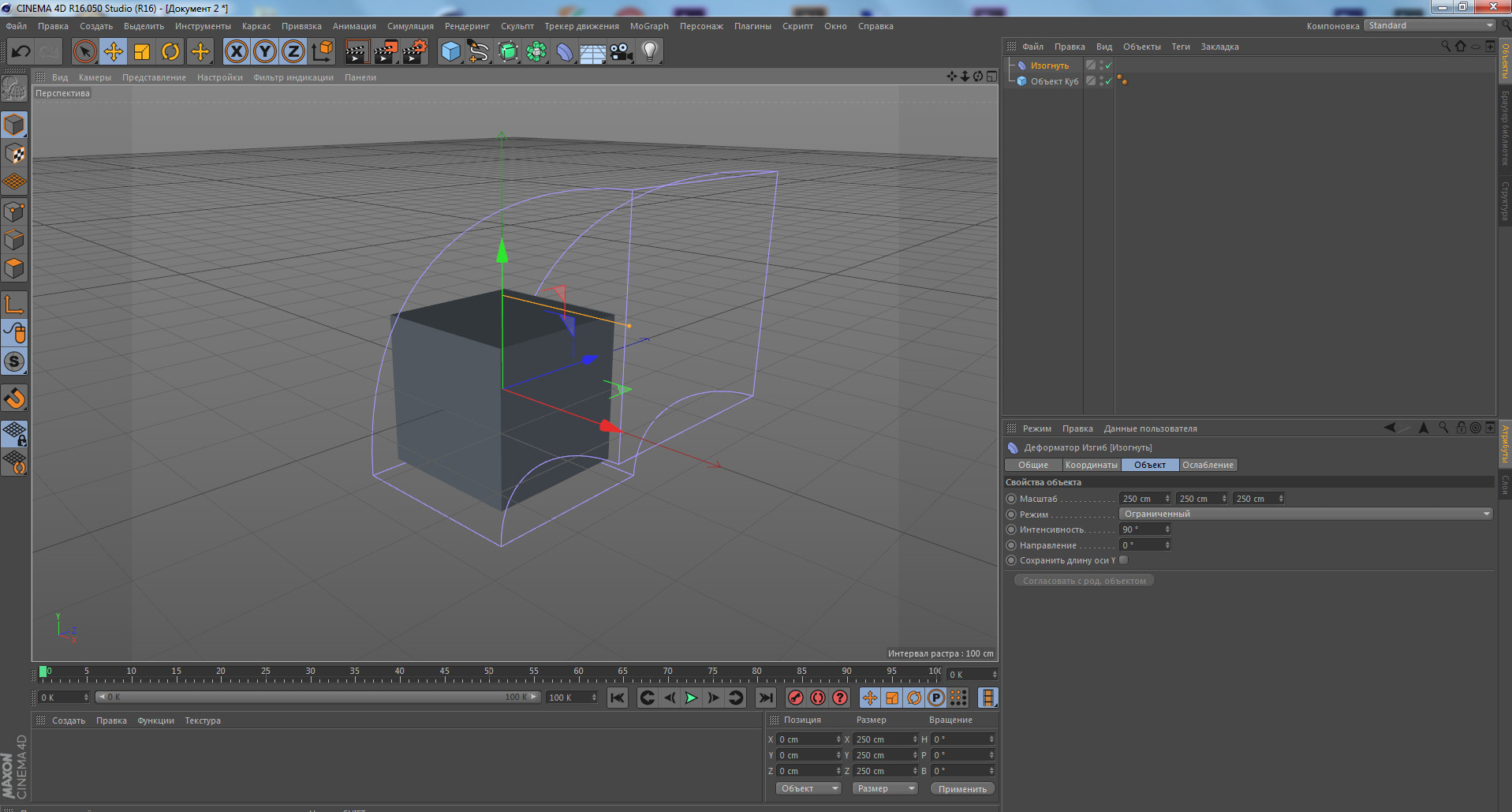
Task: Toggle Position keyframe recording in timeline bar
Action: click(x=869, y=698)
